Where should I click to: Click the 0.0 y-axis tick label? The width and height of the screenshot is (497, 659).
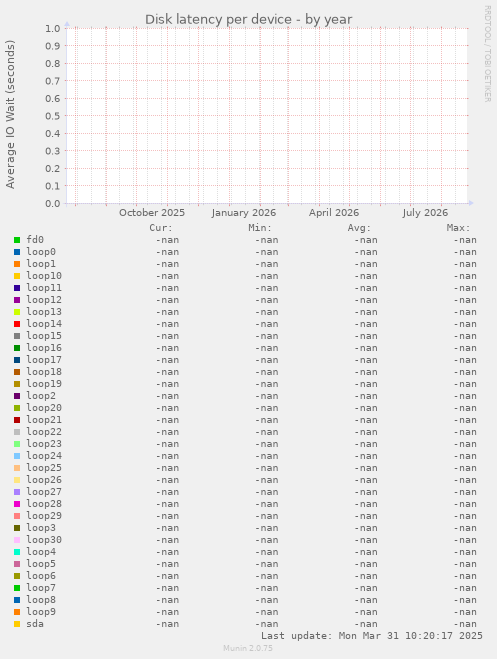[x=53, y=203]
